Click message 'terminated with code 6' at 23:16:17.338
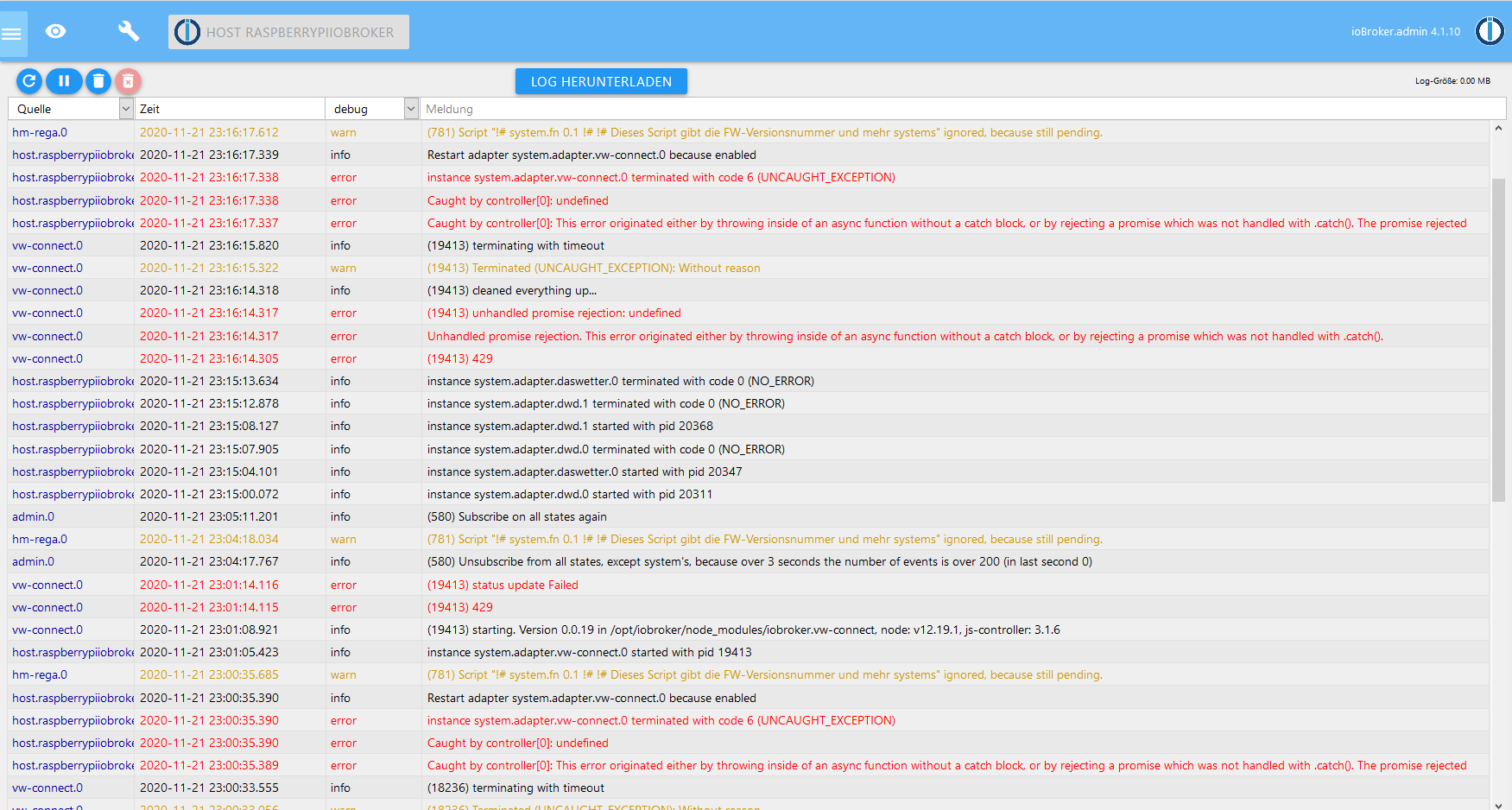 (x=661, y=177)
